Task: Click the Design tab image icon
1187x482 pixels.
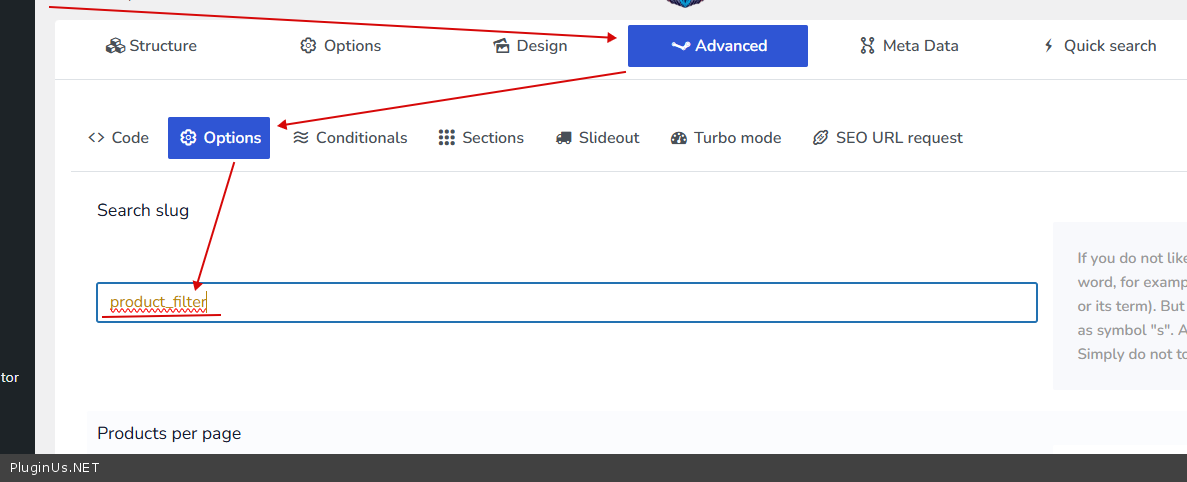Action: pyautogui.click(x=502, y=46)
